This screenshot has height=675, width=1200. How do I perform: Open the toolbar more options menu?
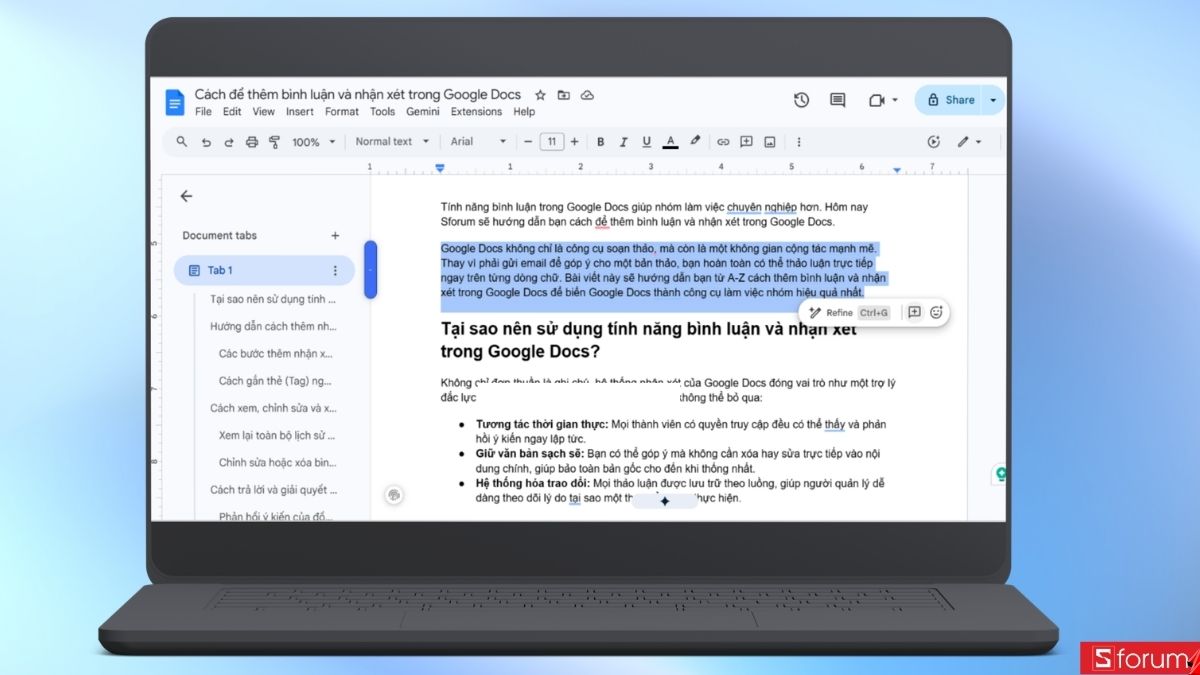[x=798, y=142]
